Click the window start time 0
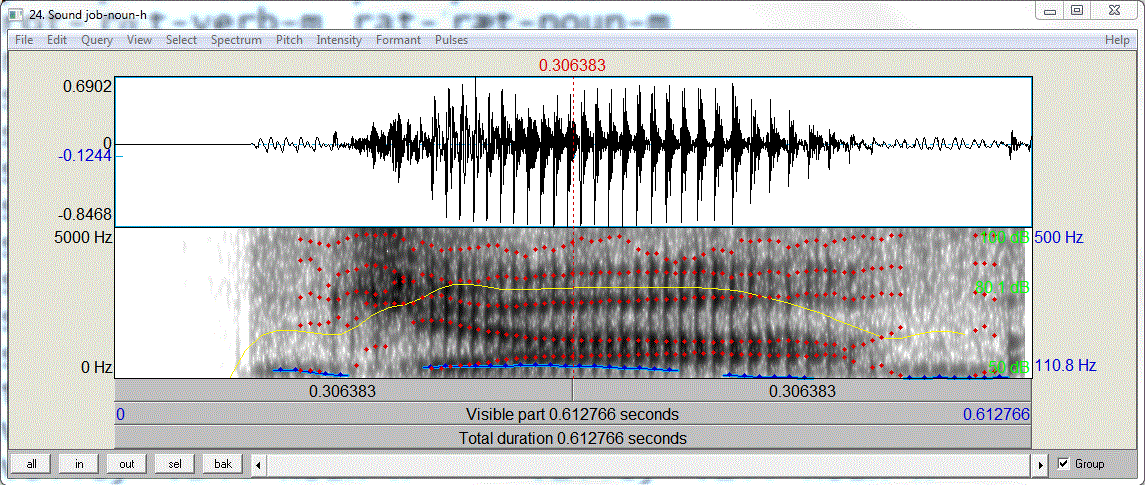This screenshot has height=485, width=1145. point(120,415)
